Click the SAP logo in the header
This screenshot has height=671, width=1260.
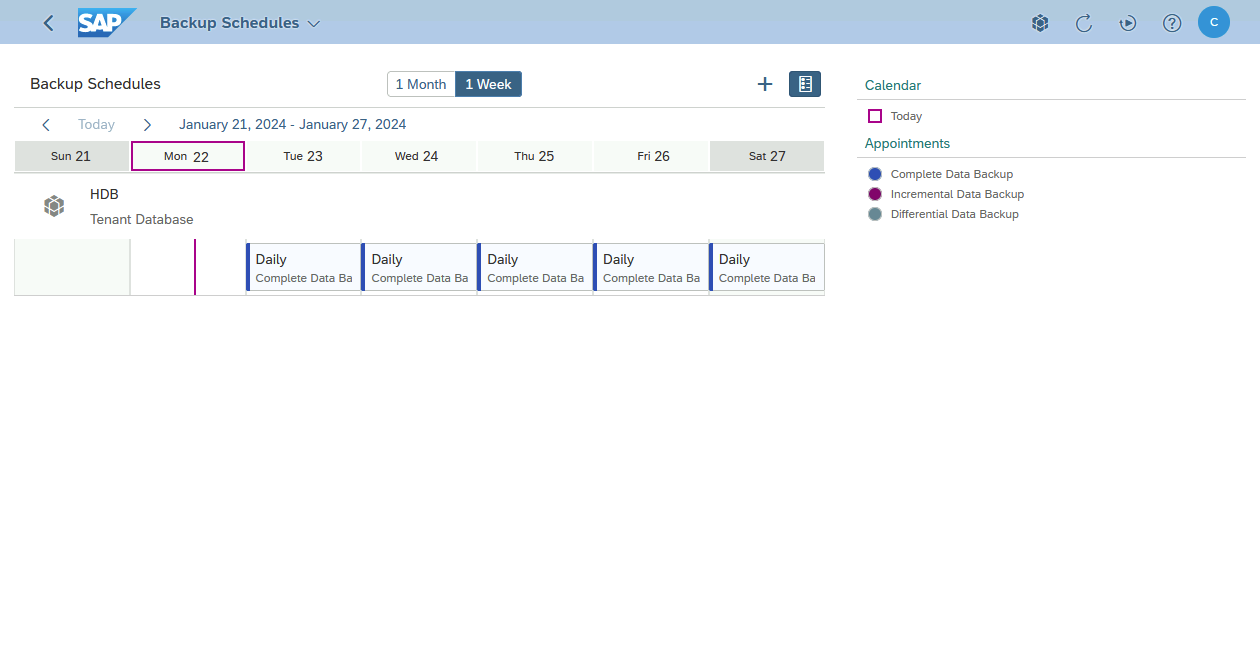pos(107,21)
